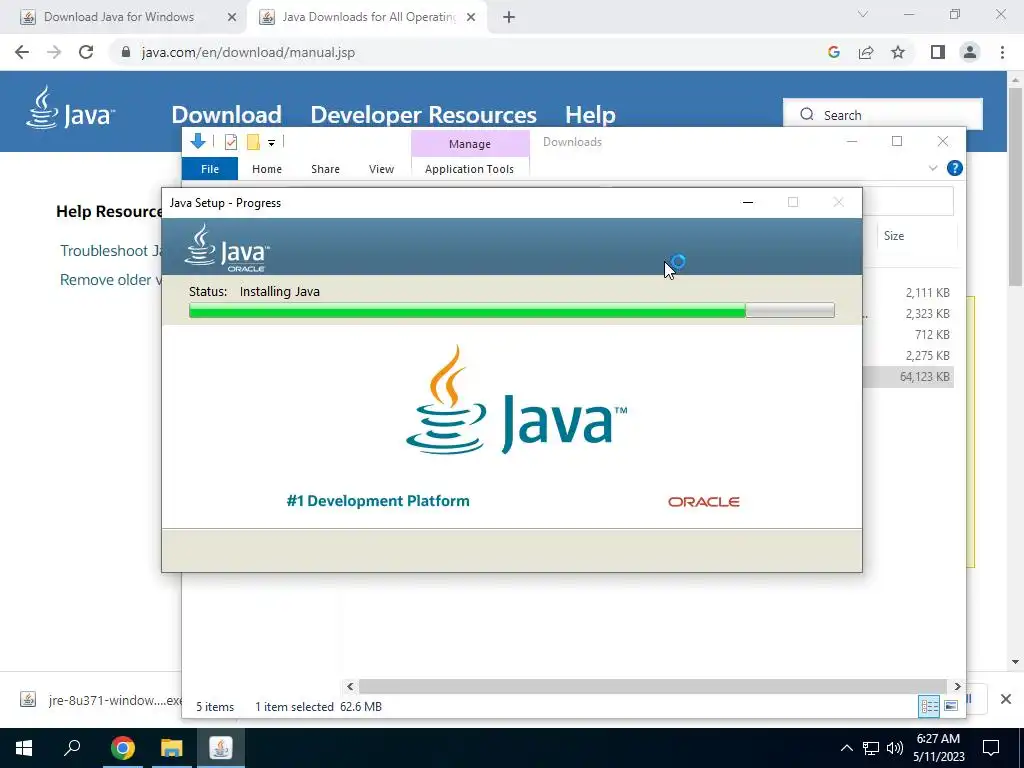Go back using the Chrome back arrow
This screenshot has height=768, width=1024.
point(22,52)
